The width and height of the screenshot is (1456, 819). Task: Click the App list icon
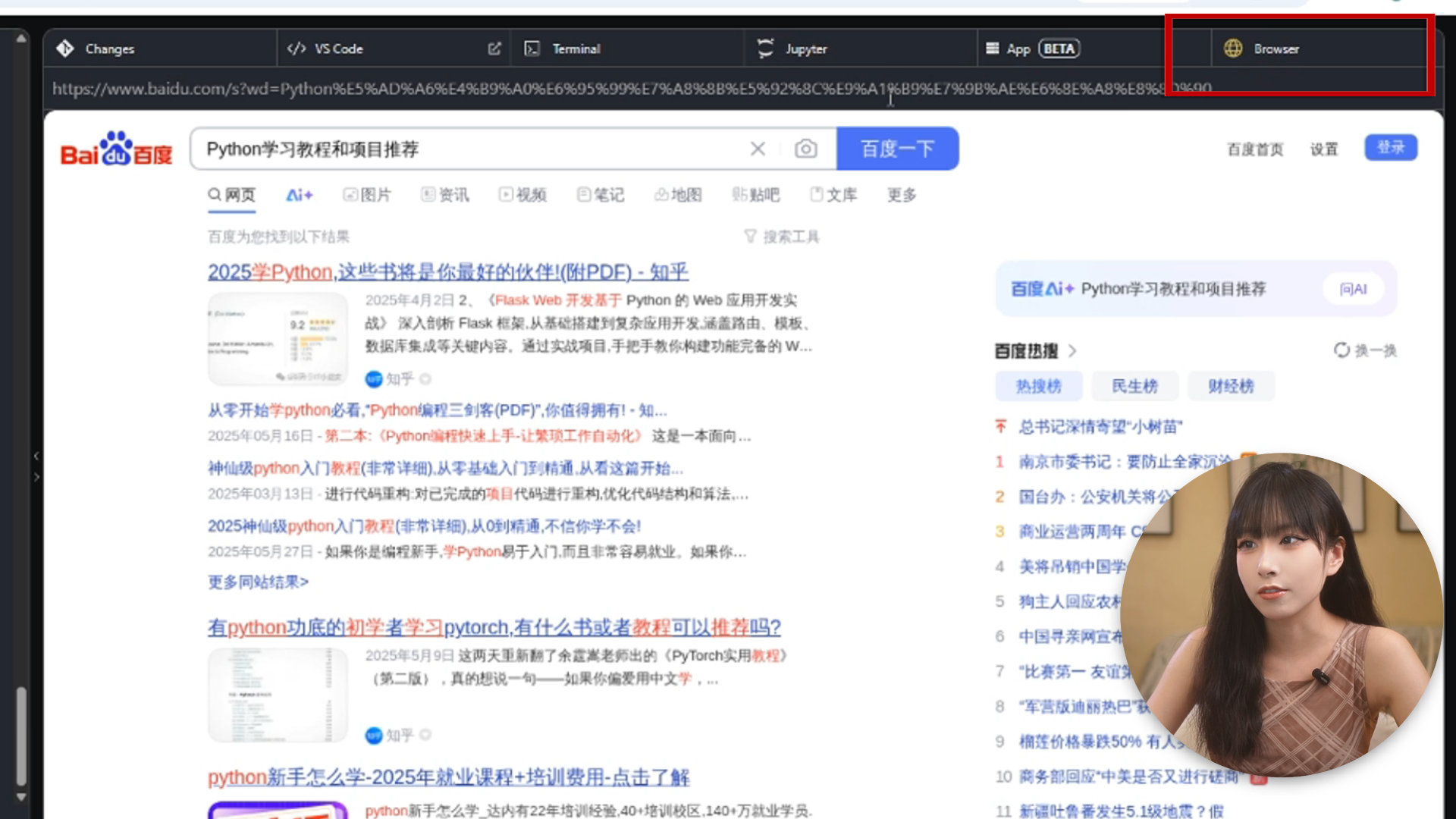click(992, 49)
